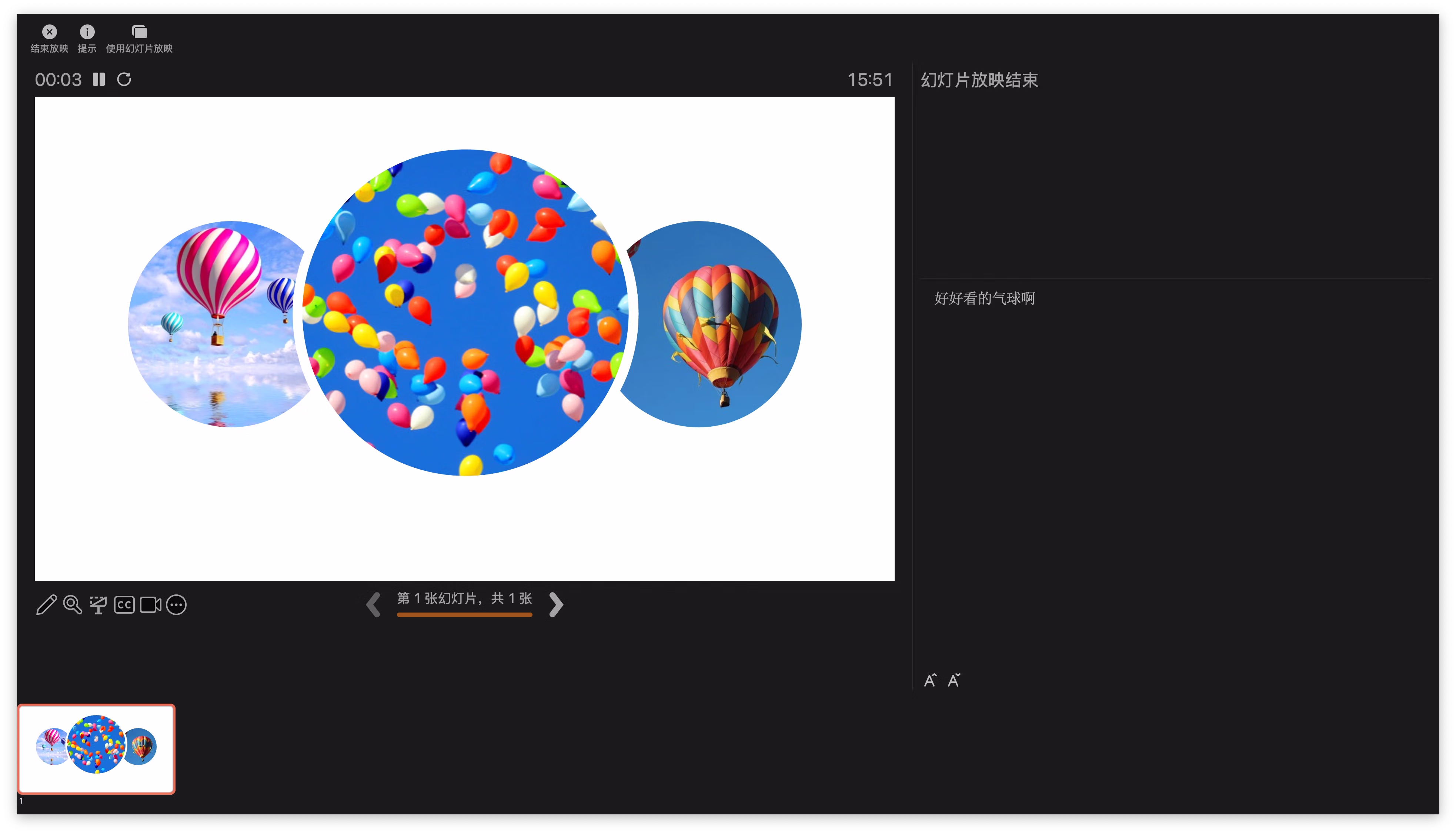Click the main slide preview area

tap(464, 338)
